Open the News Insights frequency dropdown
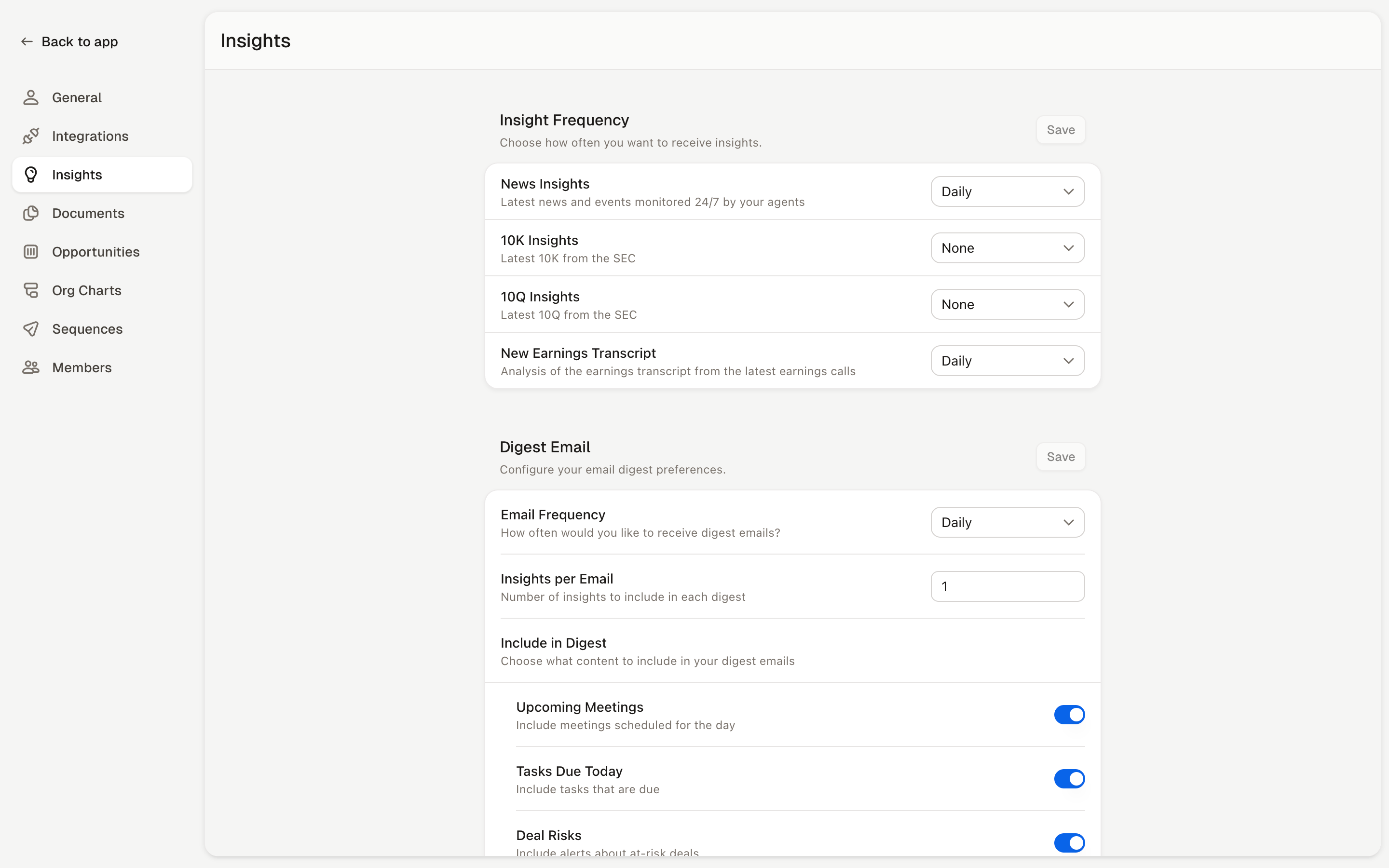The width and height of the screenshot is (1389, 868). [x=1008, y=192]
